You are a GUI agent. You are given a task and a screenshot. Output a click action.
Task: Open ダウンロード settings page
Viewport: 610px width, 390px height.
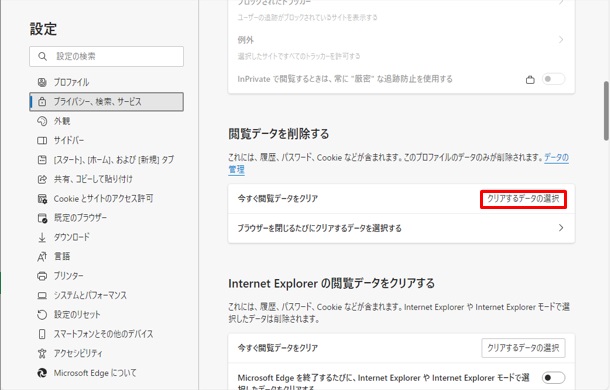point(106,237)
